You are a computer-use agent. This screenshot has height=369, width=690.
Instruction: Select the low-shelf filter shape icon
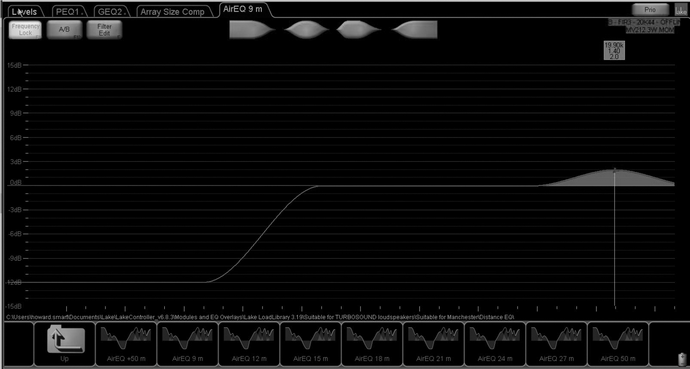click(x=252, y=29)
